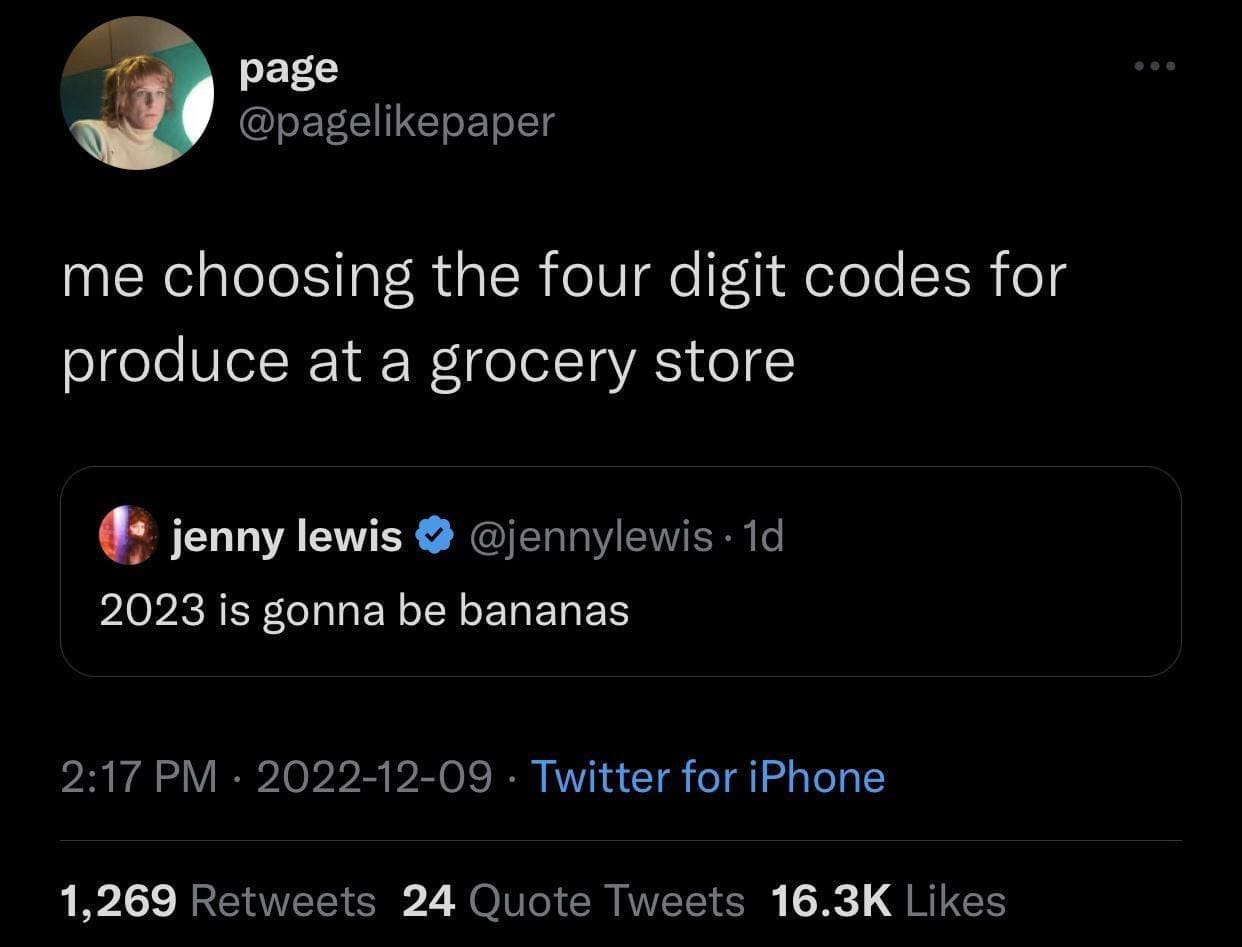Viewport: 1242px width, 947px height.
Task: Click jenny lewis's small profile avatar
Action: (128, 536)
